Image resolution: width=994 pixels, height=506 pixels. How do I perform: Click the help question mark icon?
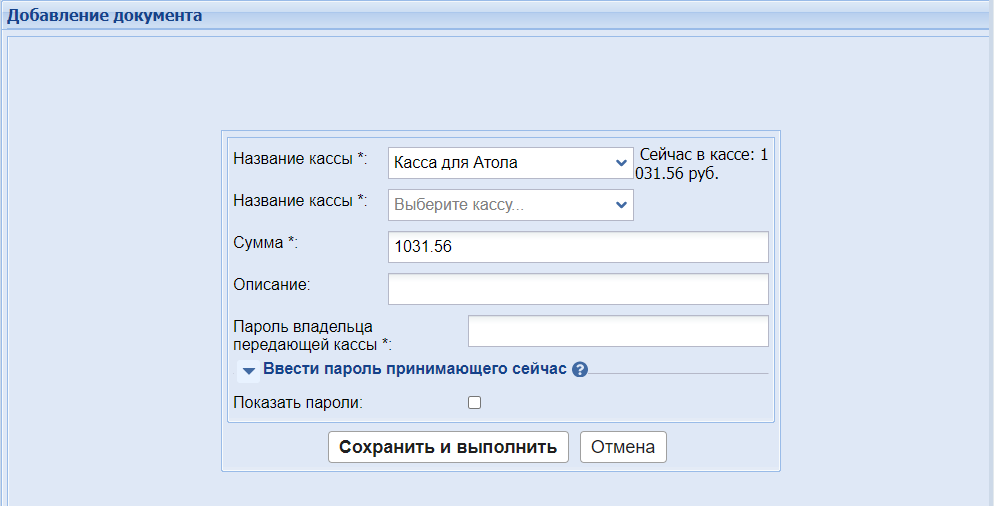tap(580, 370)
